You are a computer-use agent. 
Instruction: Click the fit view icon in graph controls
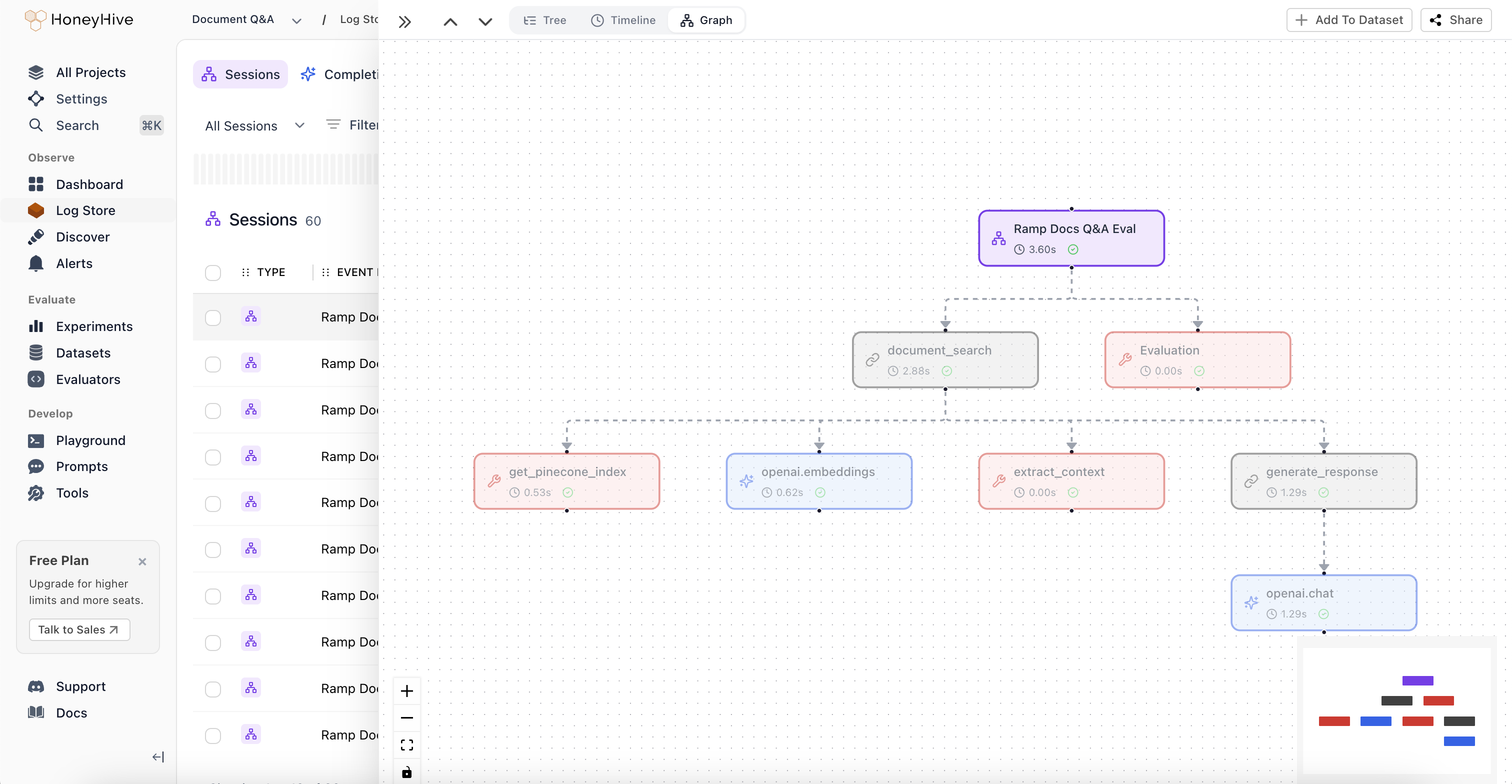(x=407, y=744)
